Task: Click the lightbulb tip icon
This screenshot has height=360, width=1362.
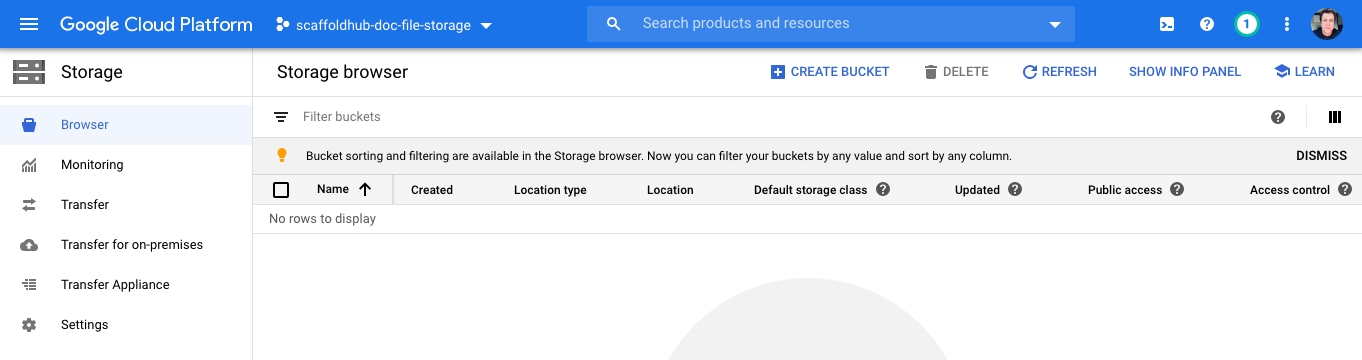Action: click(282, 156)
